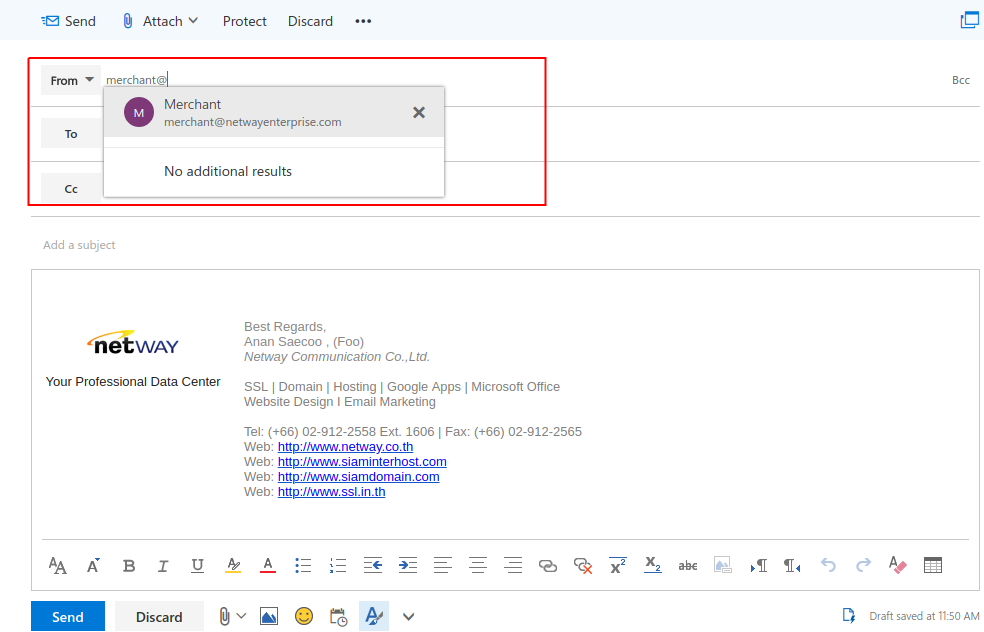The image size is (984, 632).
Task: Insert a table into the message
Action: [933, 565]
